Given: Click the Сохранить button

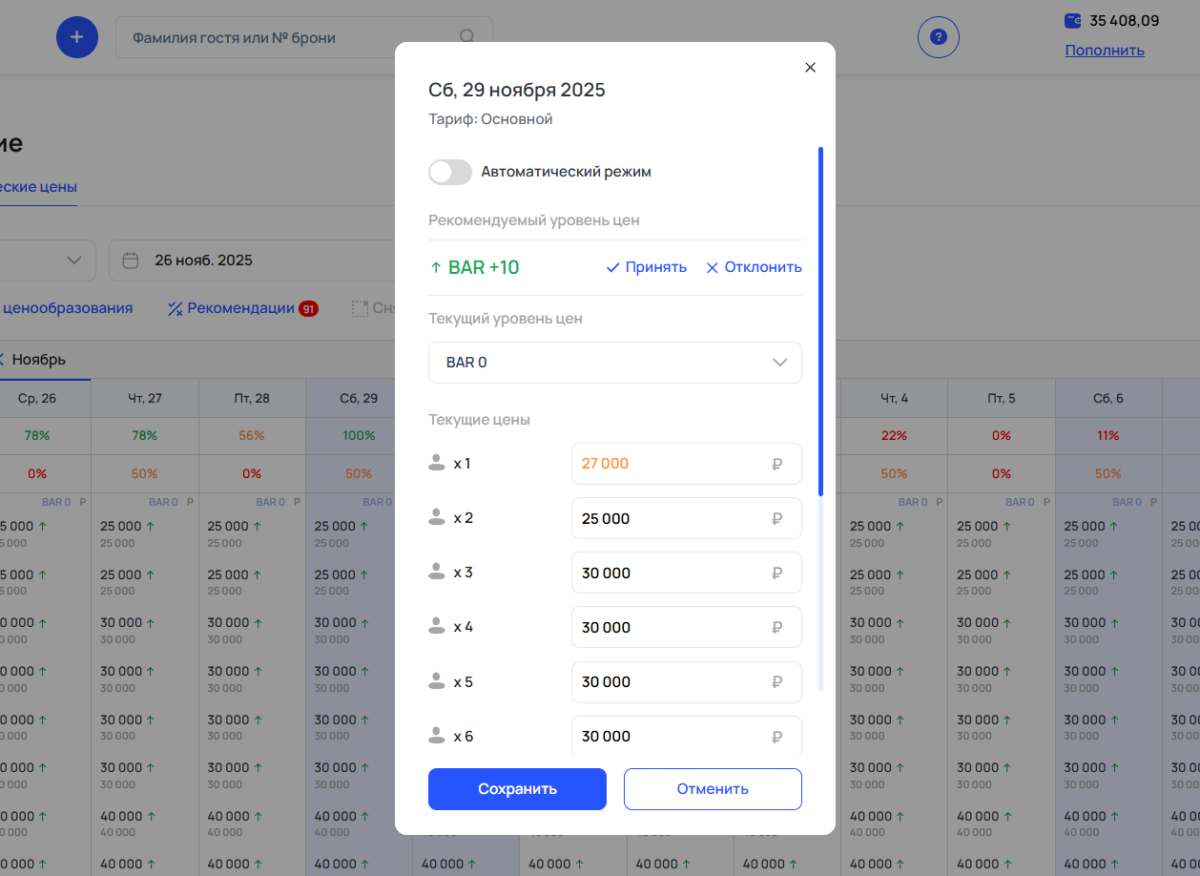Looking at the screenshot, I should pos(517,789).
